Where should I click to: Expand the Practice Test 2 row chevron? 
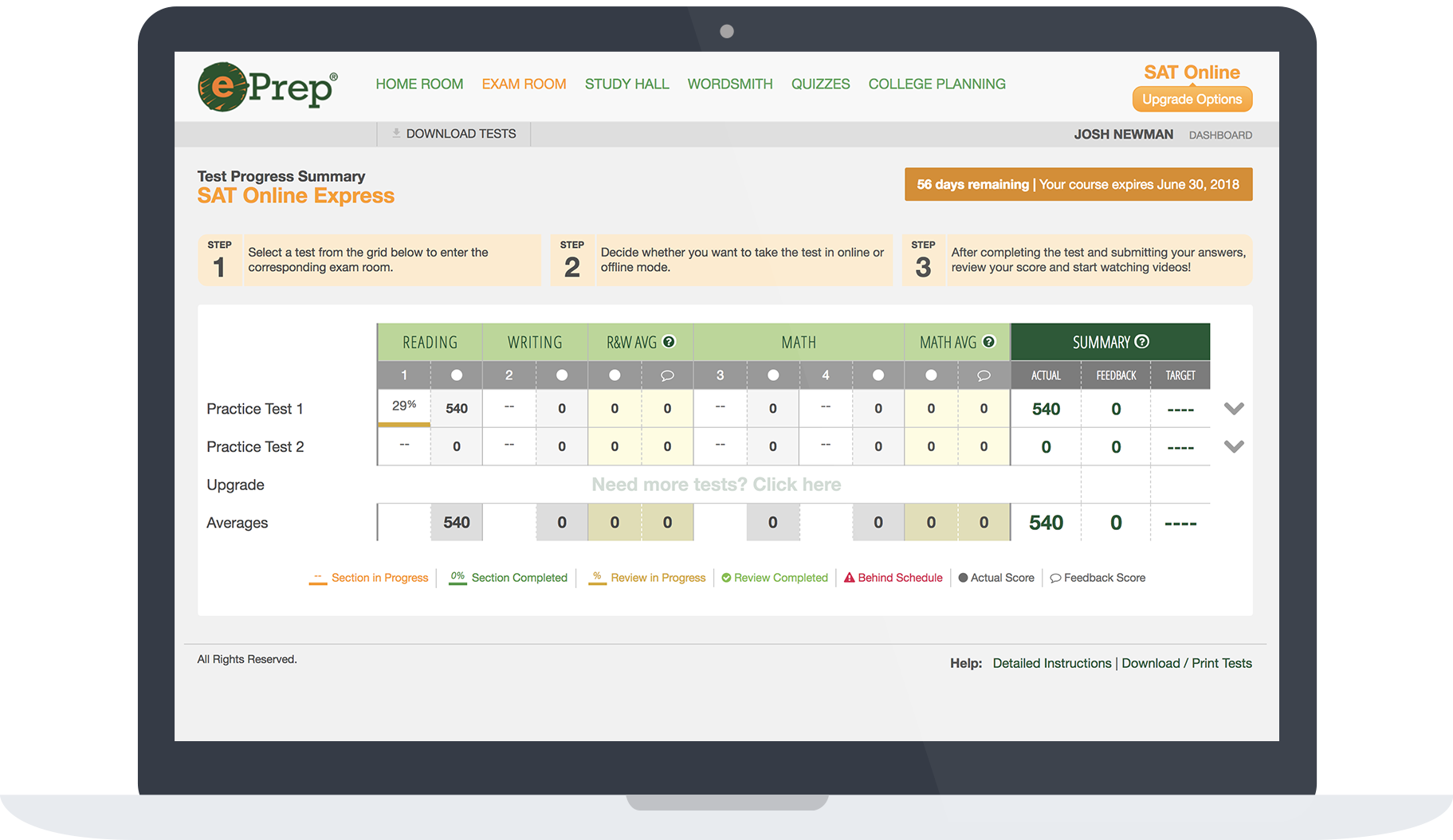coord(1234,446)
